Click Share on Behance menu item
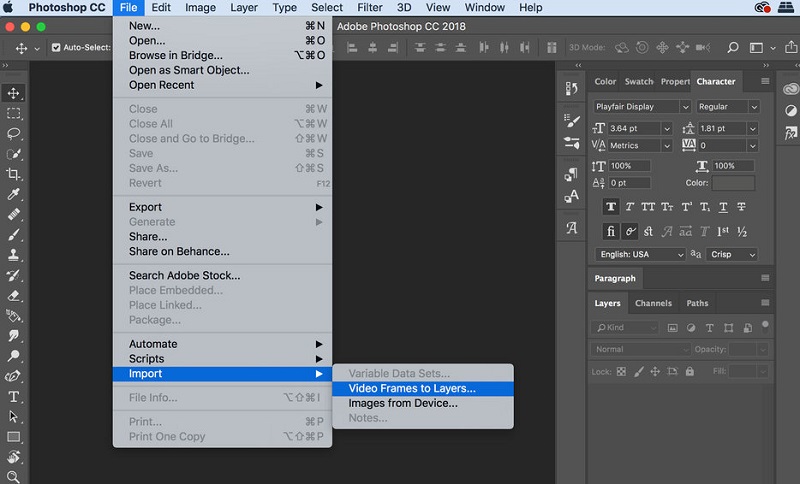Image resolution: width=800 pixels, height=484 pixels. tap(222, 251)
